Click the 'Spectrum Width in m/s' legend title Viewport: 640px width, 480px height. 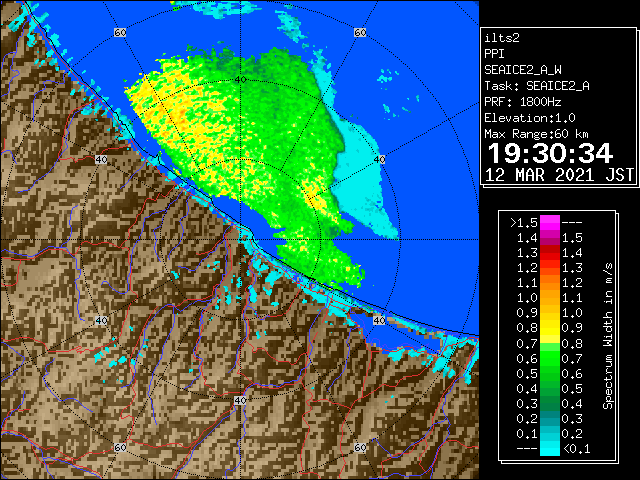coord(608,336)
